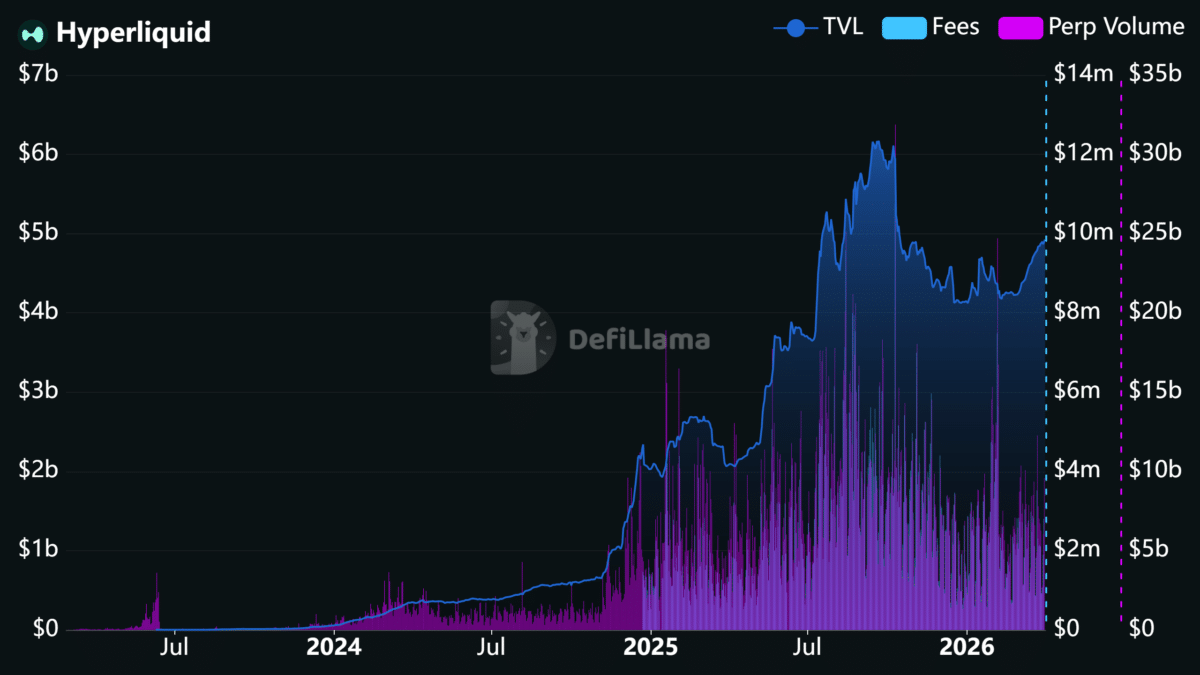Screen dimensions: 1200x675
Task: Click the $15b volume axis label
Action: click(x=1155, y=391)
